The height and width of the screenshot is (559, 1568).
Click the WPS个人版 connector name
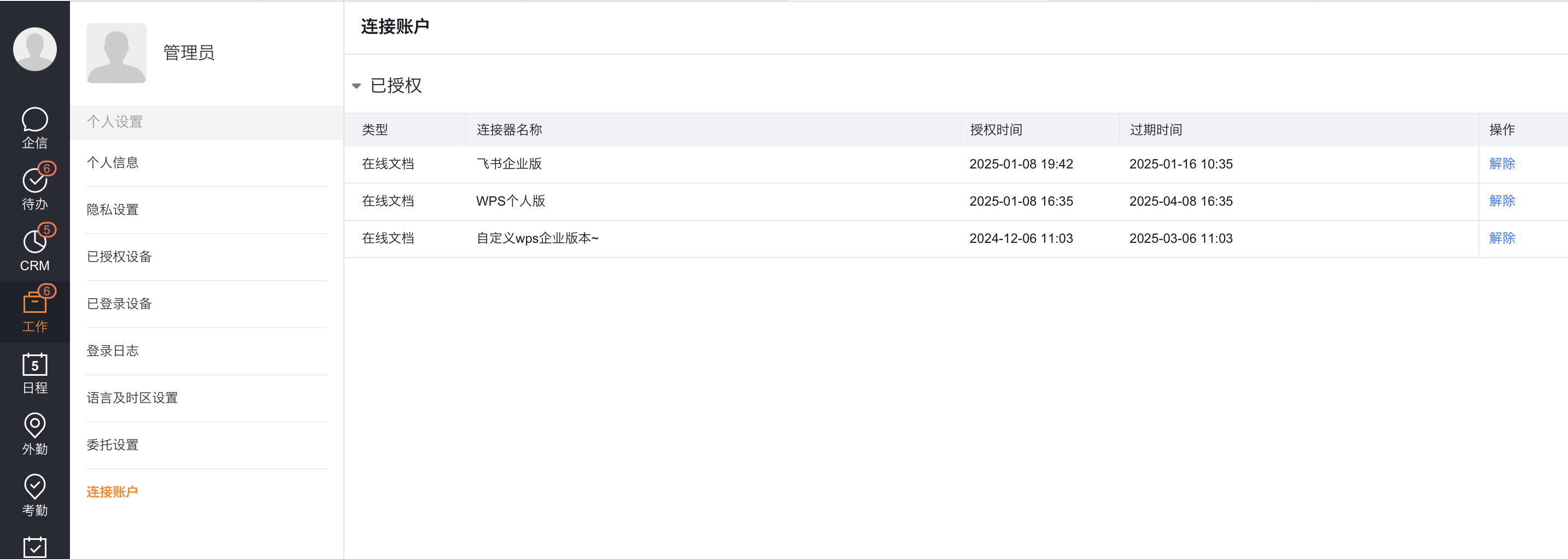[x=511, y=201]
